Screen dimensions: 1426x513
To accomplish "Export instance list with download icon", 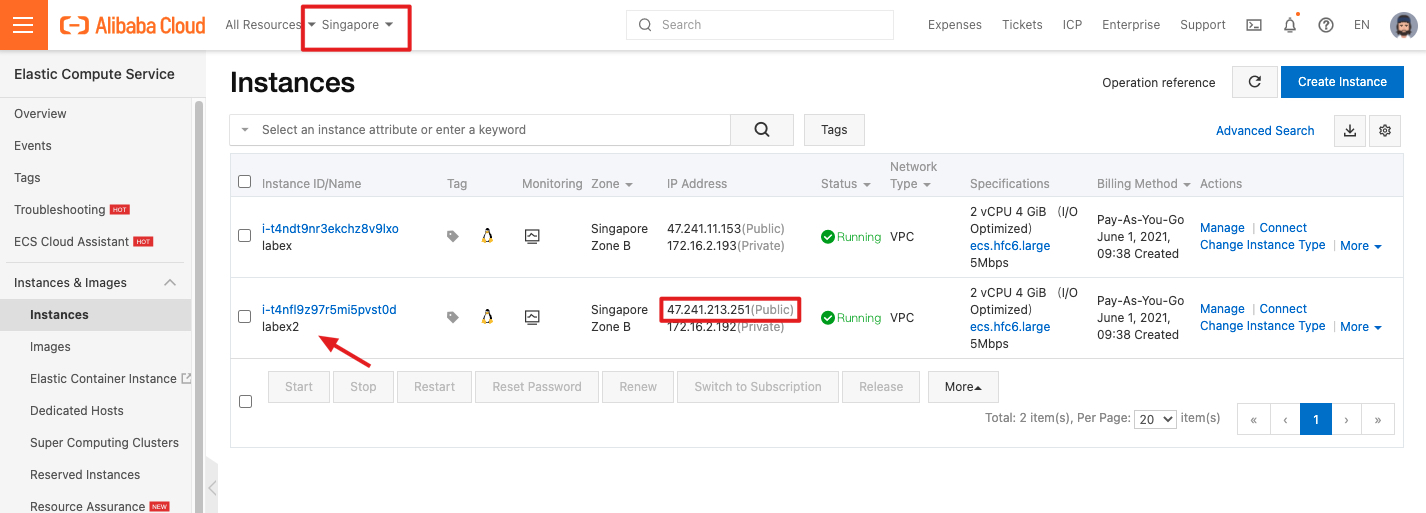I will pos(1350,130).
